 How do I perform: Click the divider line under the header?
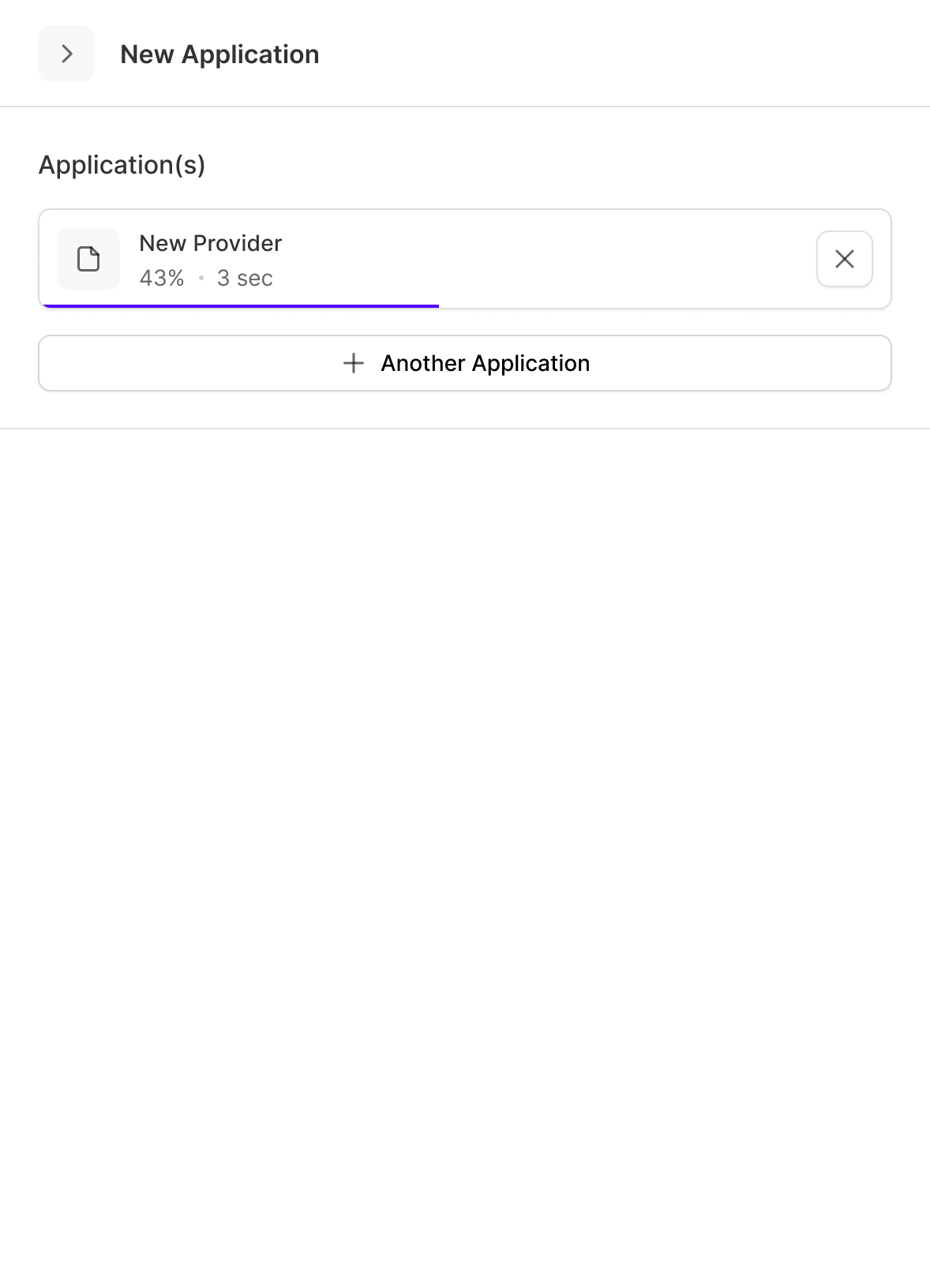point(465,107)
